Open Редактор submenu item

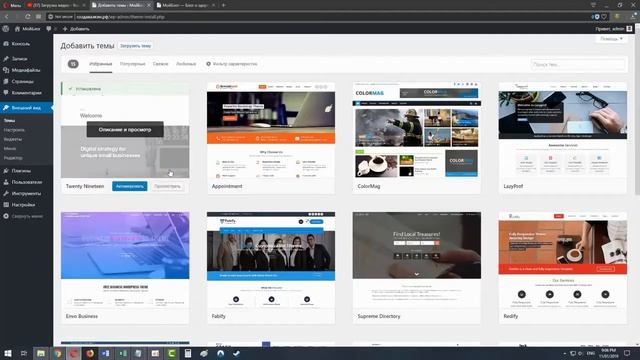[x=13, y=158]
